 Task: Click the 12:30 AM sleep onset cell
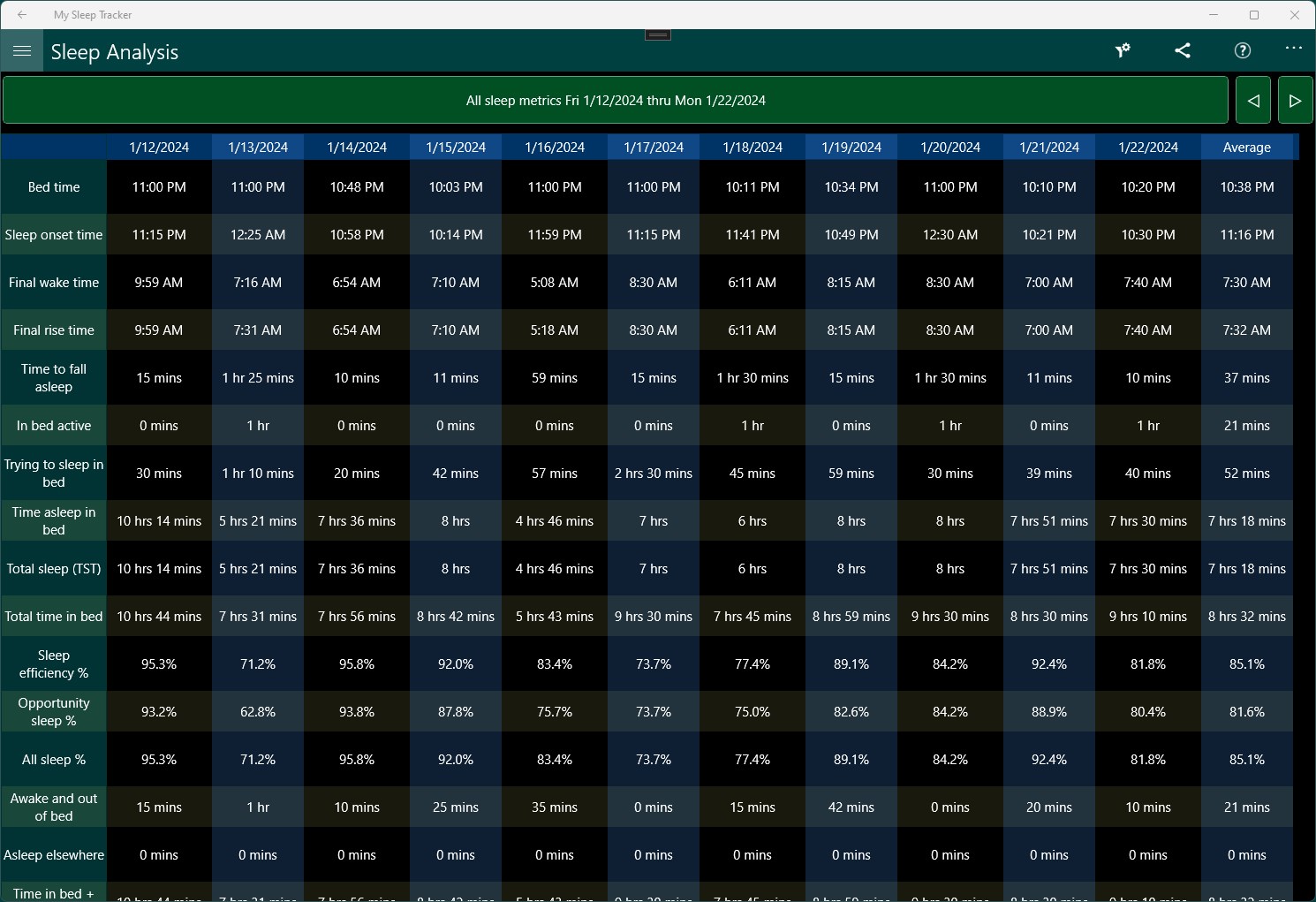coord(950,235)
